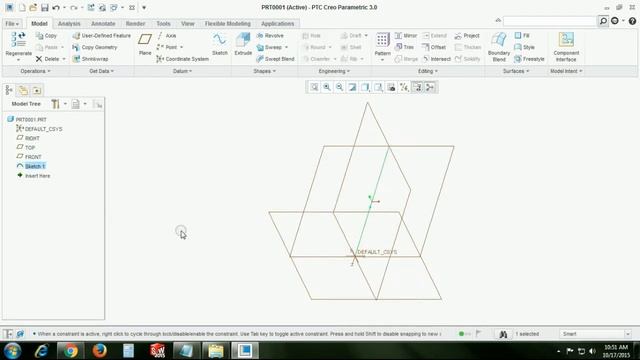The image size is (640, 360).
Task: Click the Project tool
Action: tap(467, 36)
